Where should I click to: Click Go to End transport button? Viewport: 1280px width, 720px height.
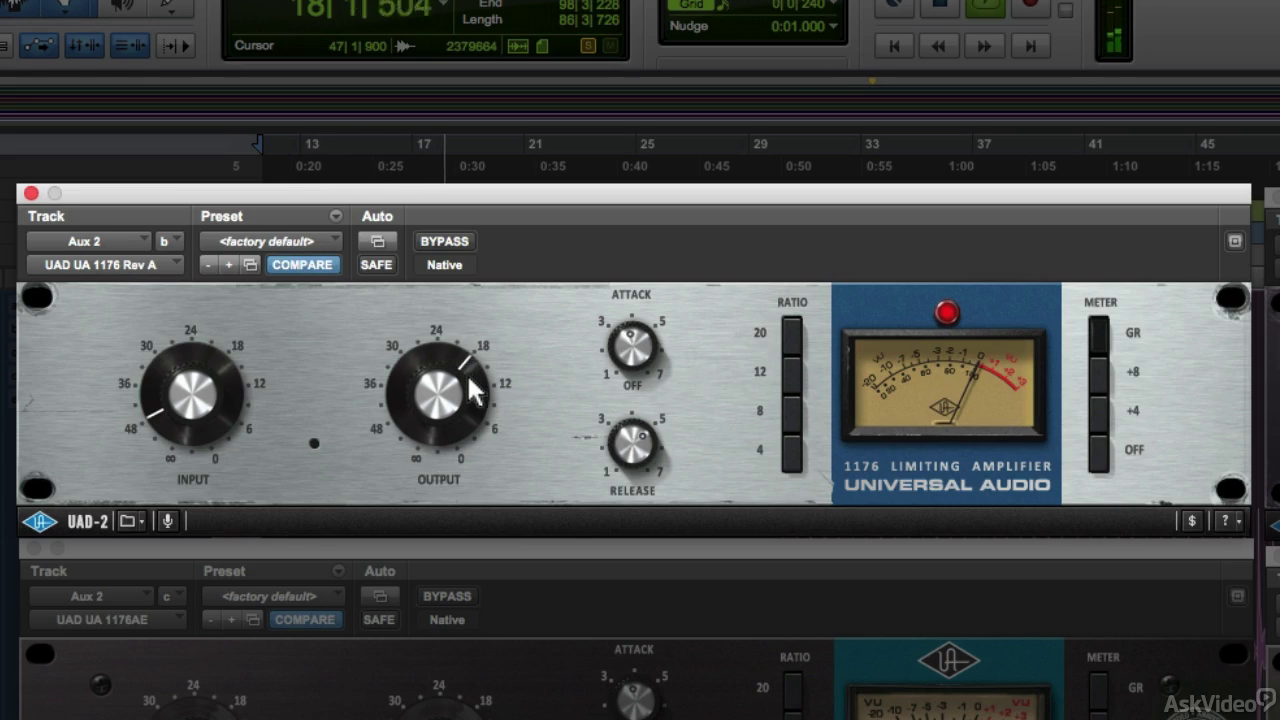[x=1030, y=46]
